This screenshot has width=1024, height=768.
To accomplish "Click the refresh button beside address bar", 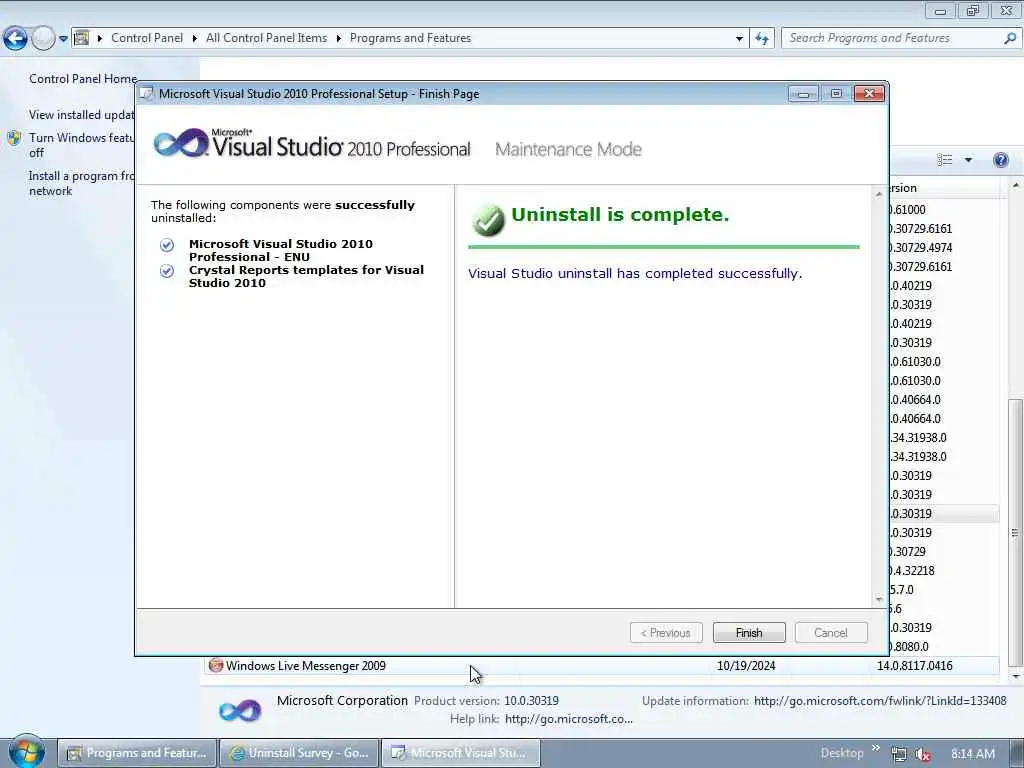I will pos(761,39).
